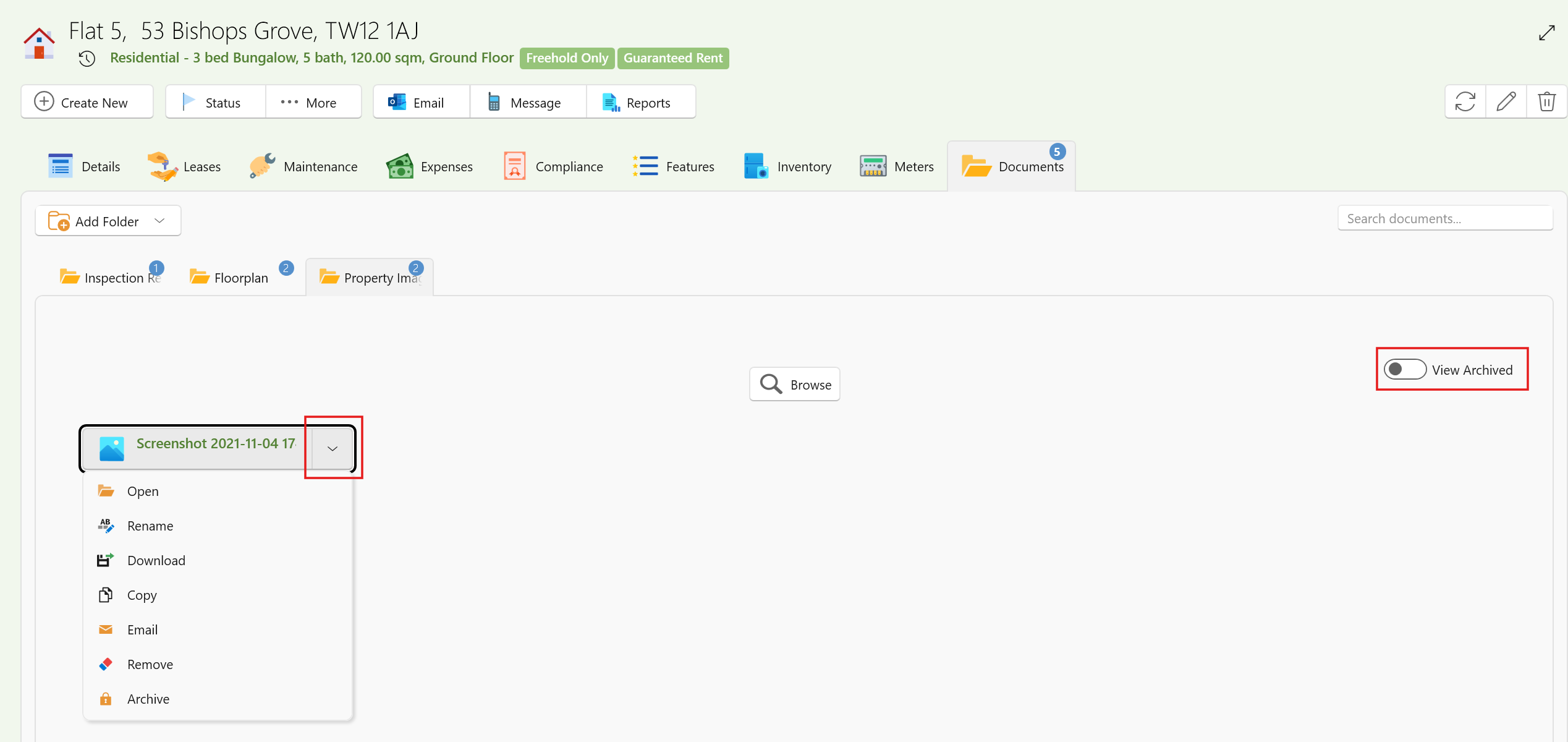
Task: Expand the Add Folder dropdown
Action: click(x=160, y=221)
